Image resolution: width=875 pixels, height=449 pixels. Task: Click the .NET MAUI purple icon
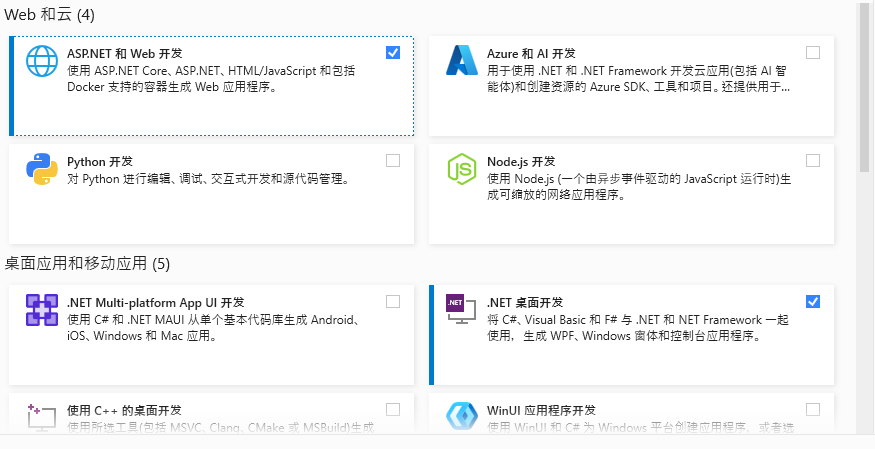click(42, 310)
